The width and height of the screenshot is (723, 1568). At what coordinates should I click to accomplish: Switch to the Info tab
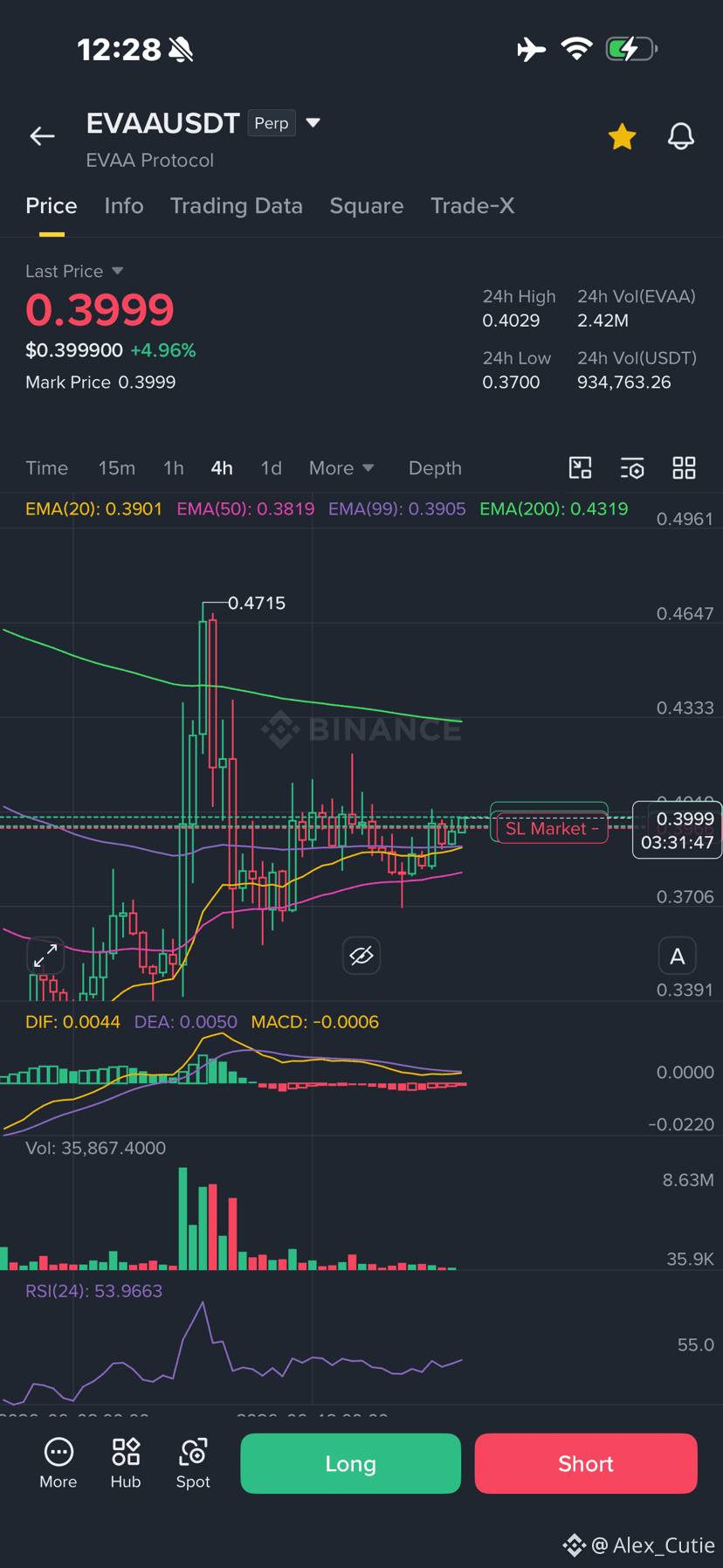[124, 206]
